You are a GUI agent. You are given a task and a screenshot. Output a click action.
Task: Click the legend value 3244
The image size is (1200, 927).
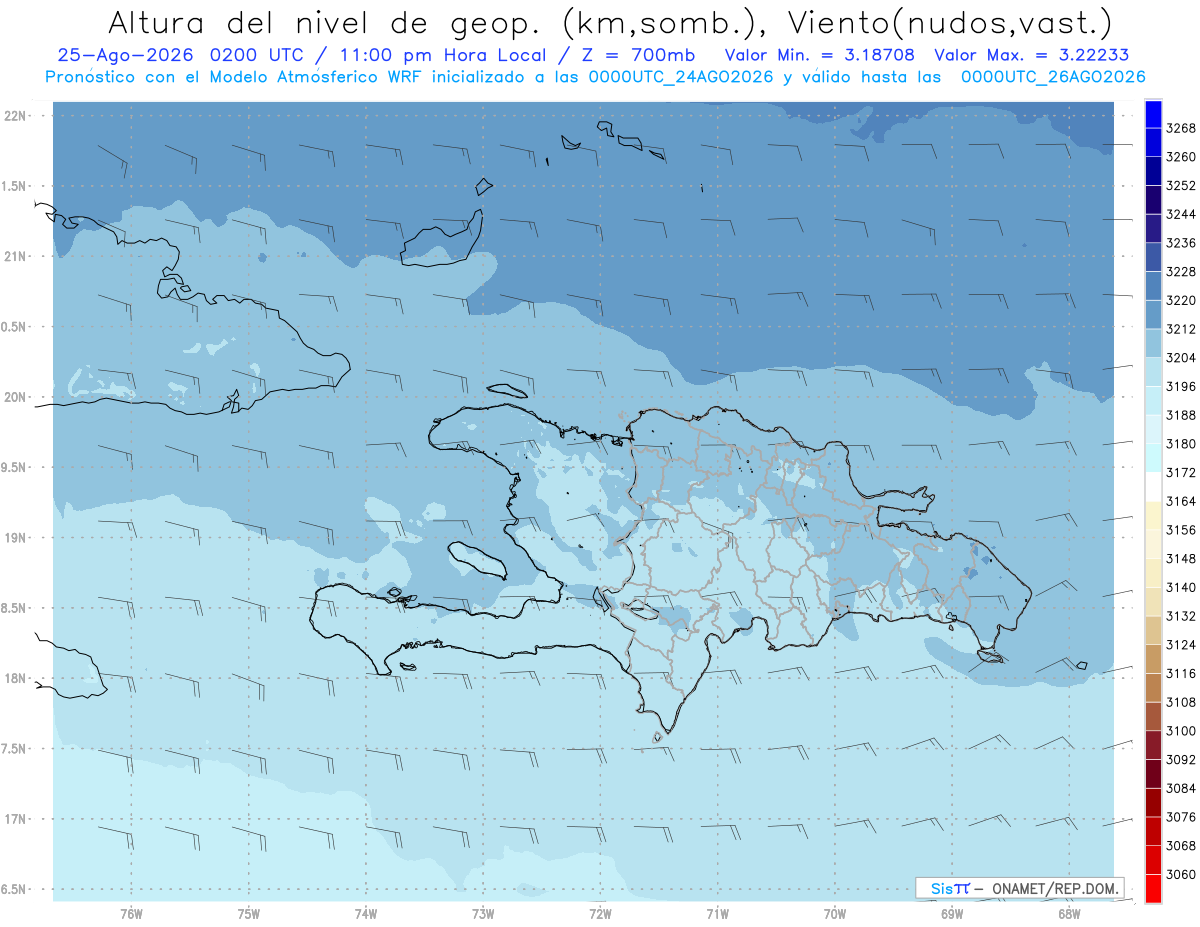click(x=1181, y=214)
